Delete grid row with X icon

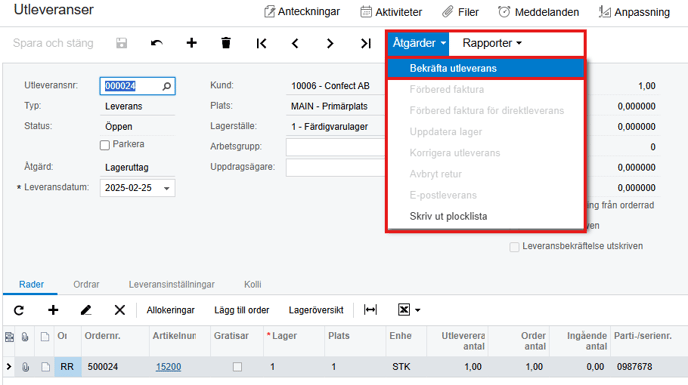tap(119, 310)
